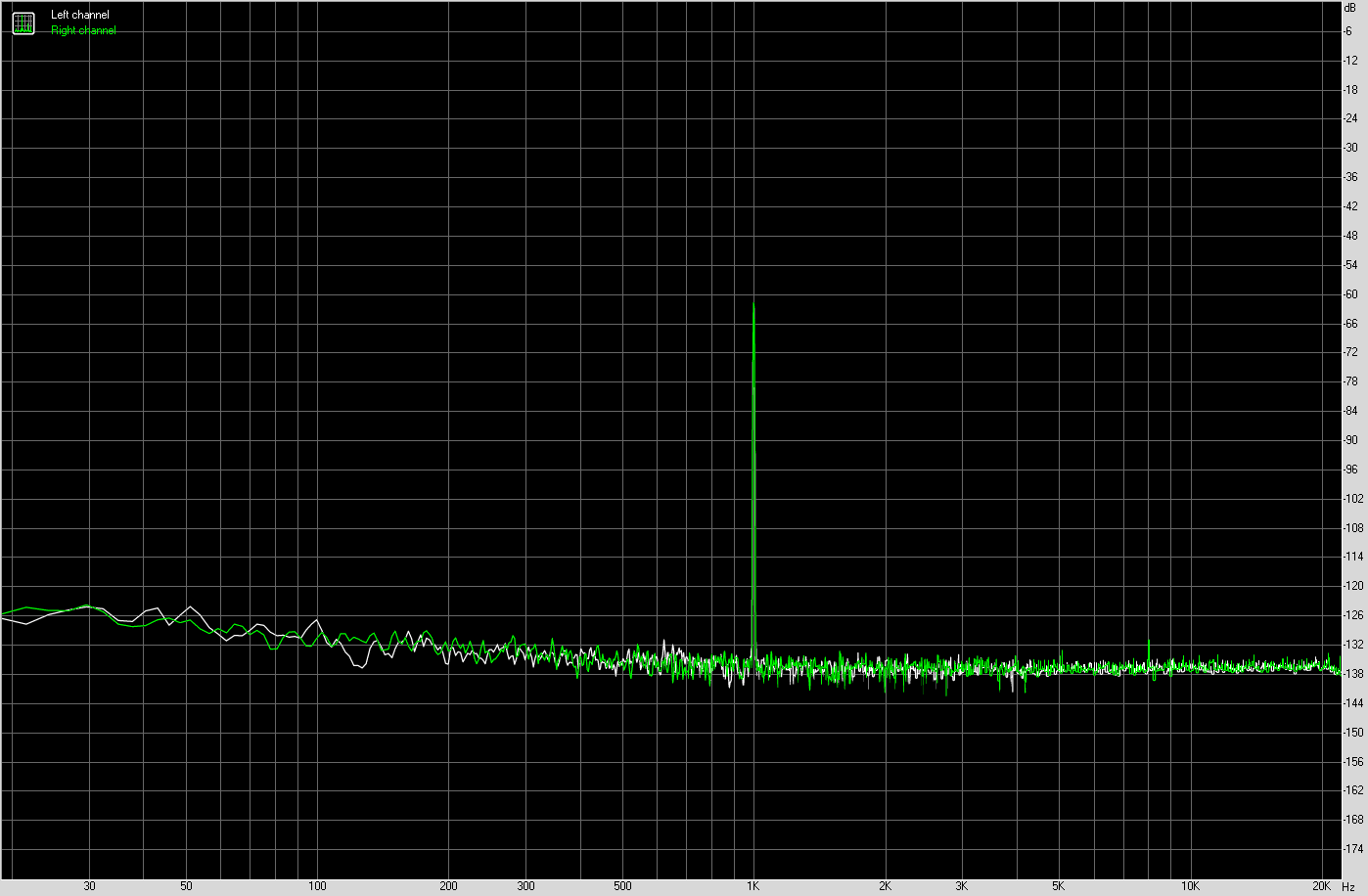The image size is (1368, 896).
Task: Click the '-108' dB axis label
Action: (x=1353, y=528)
